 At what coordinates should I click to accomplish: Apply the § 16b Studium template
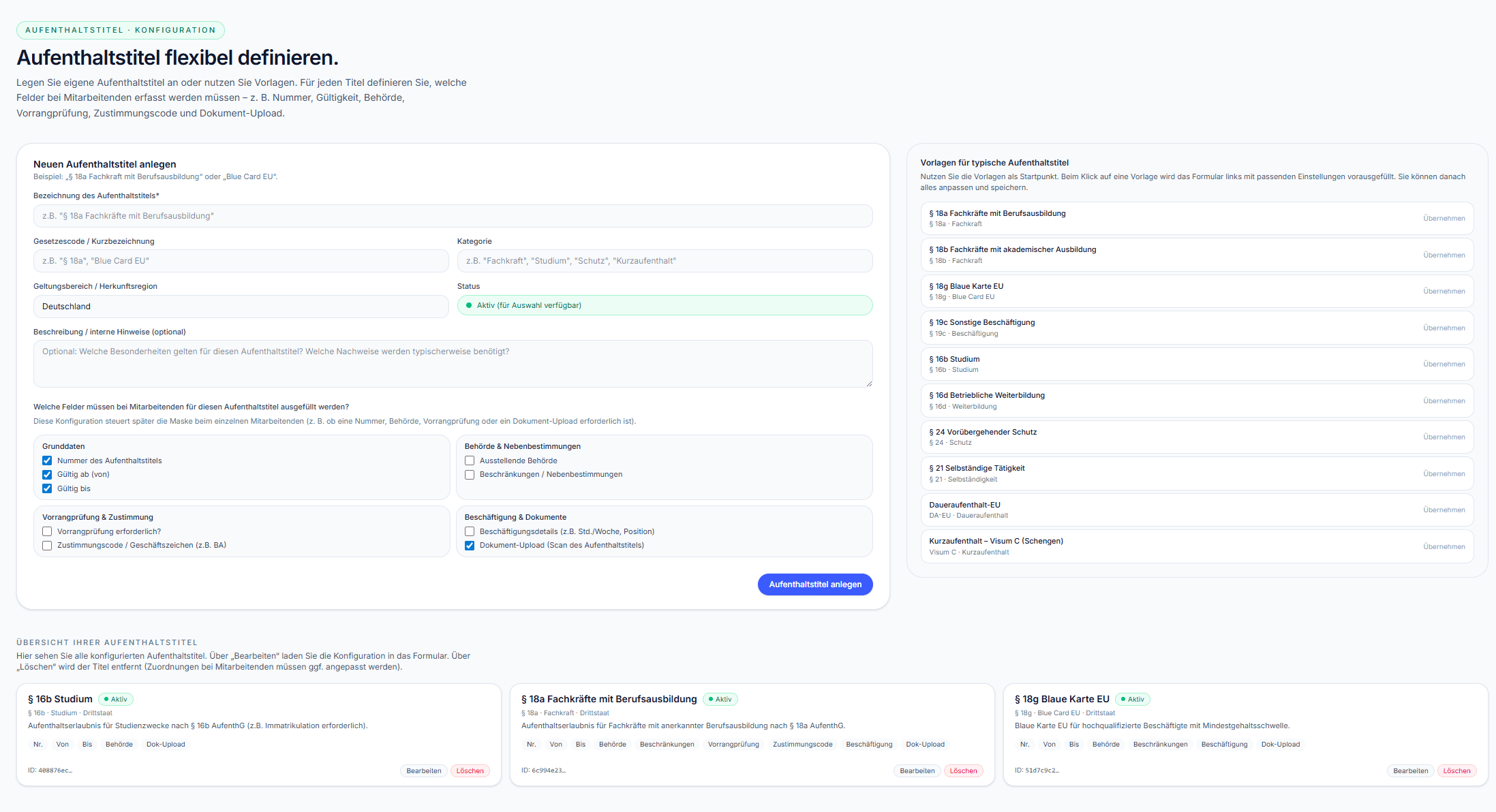1444,364
